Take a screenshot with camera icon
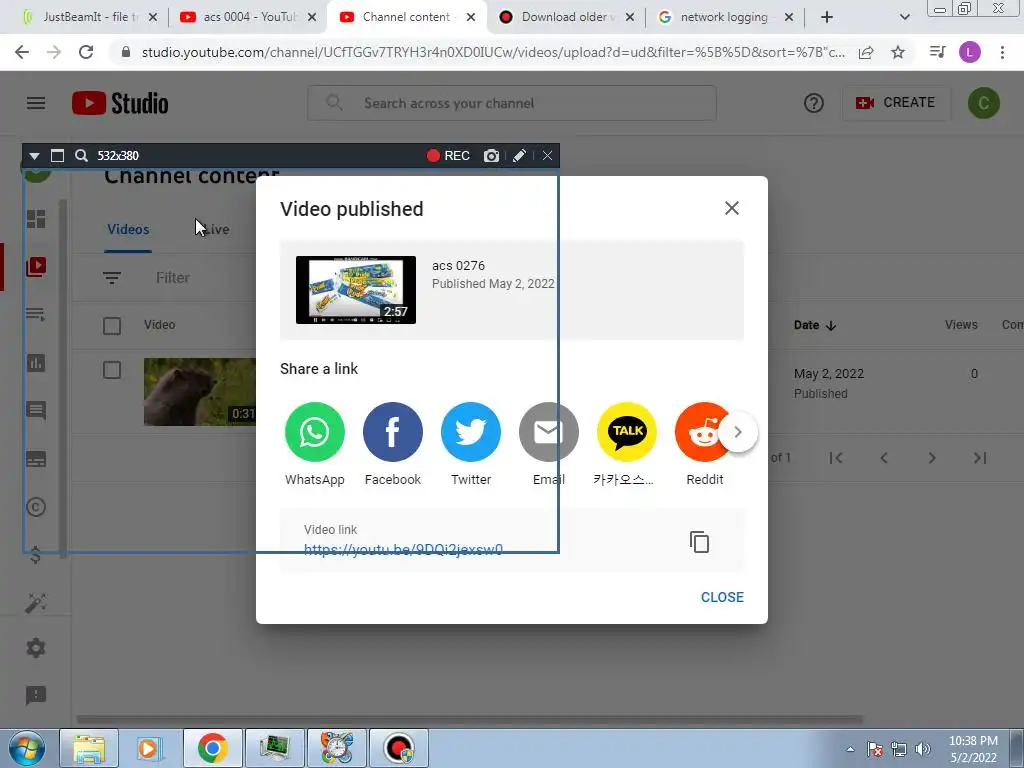The image size is (1024, 768). pos(491,155)
